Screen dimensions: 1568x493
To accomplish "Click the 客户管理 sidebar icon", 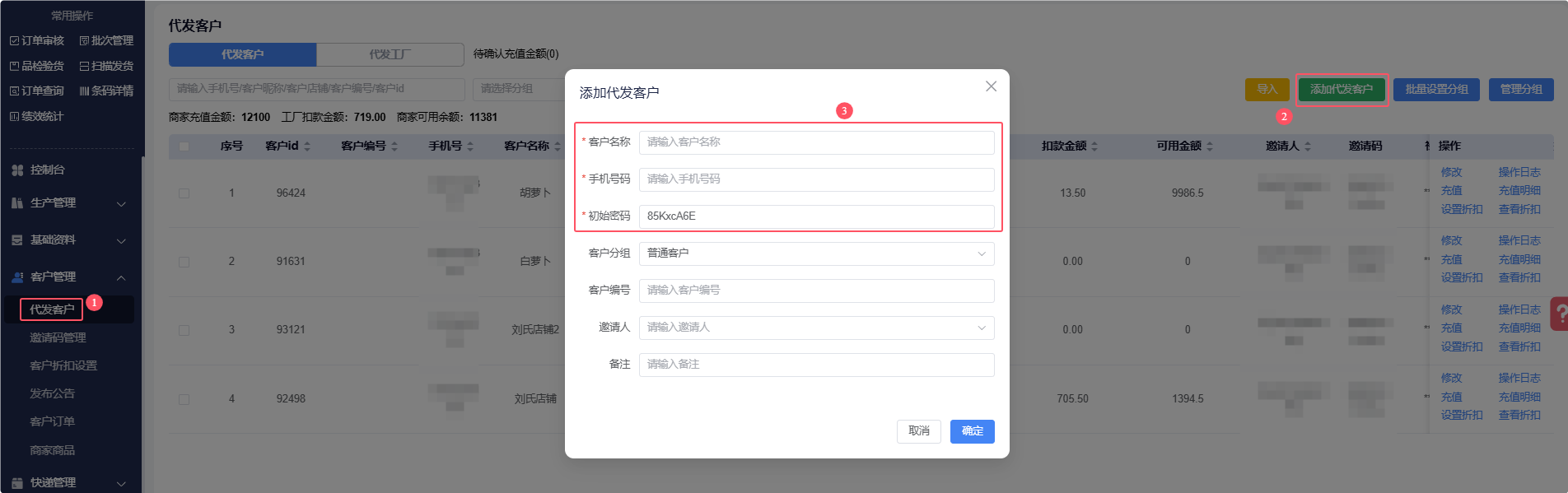I will coord(17,277).
